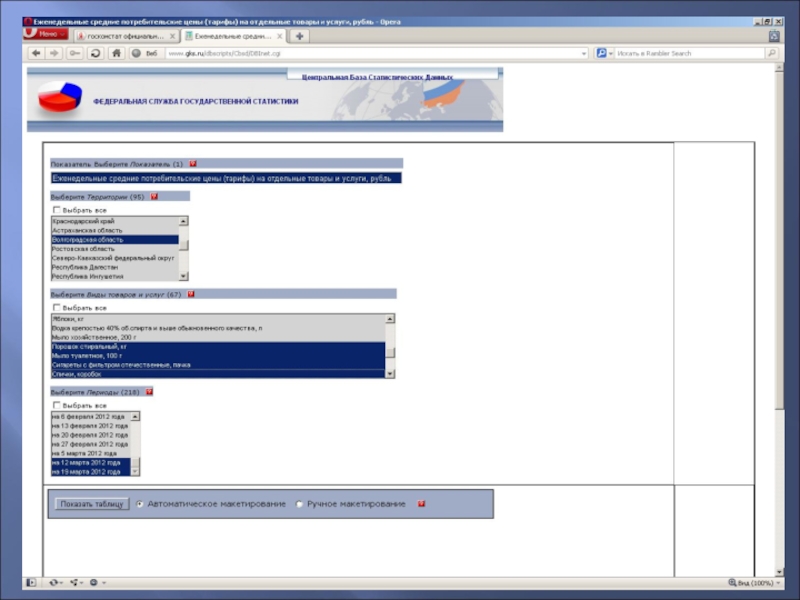
Task: Select 'Сигареты с фильтром отечественные, пачка'
Action: tap(218, 365)
